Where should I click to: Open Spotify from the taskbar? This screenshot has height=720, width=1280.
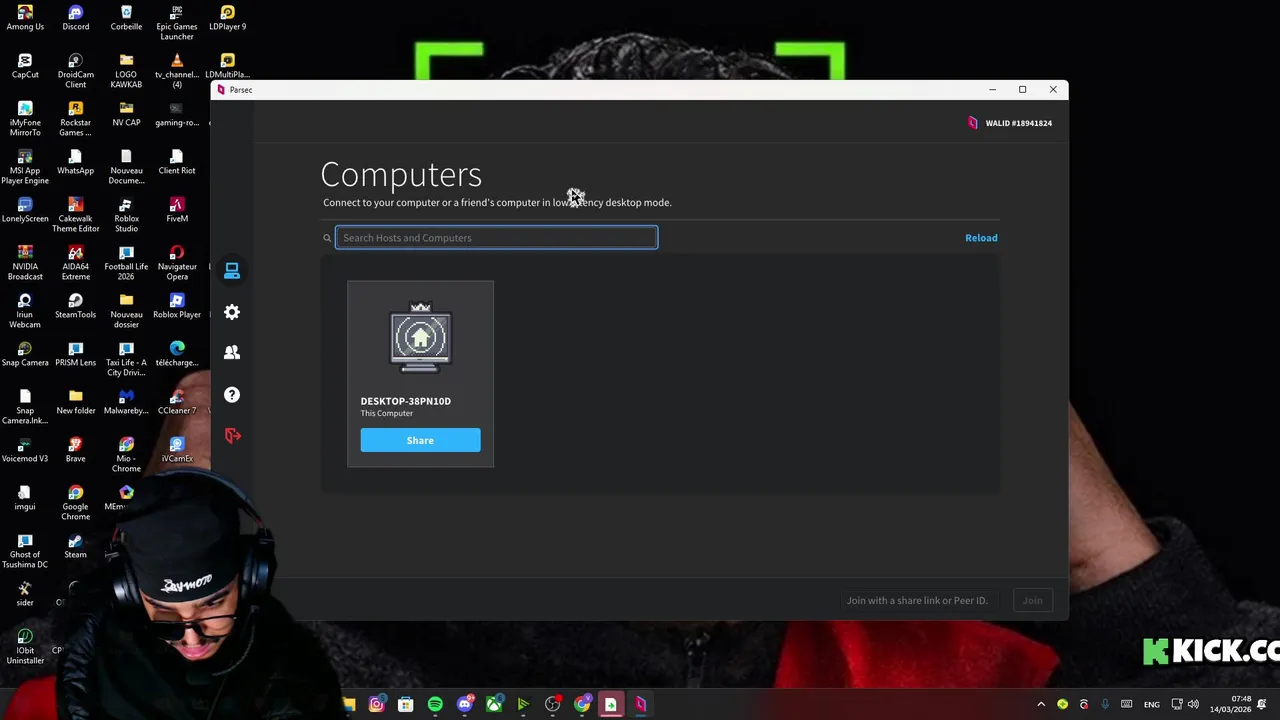[435, 705]
